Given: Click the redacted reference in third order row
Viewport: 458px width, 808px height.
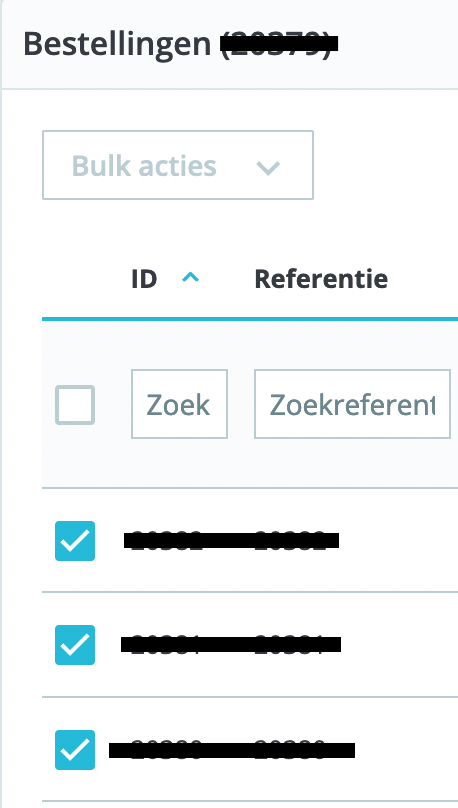Looking at the screenshot, I should point(299,750).
